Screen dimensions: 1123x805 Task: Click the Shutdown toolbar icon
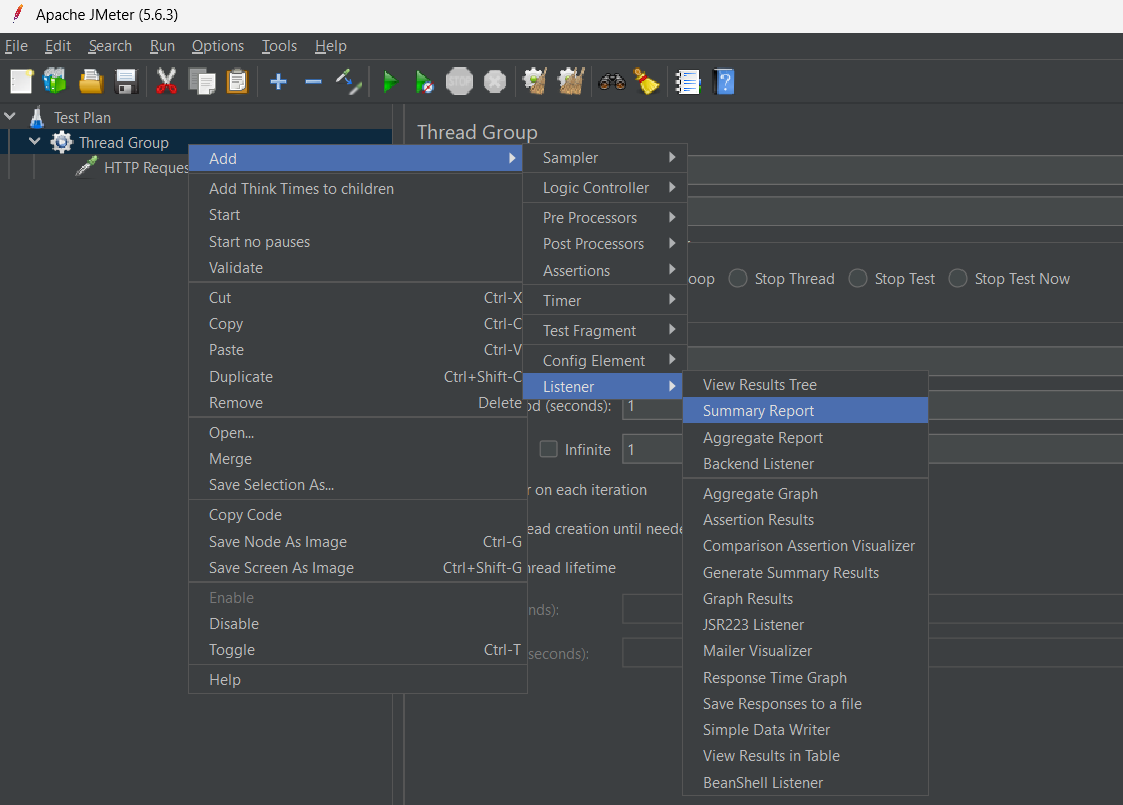[x=495, y=82]
